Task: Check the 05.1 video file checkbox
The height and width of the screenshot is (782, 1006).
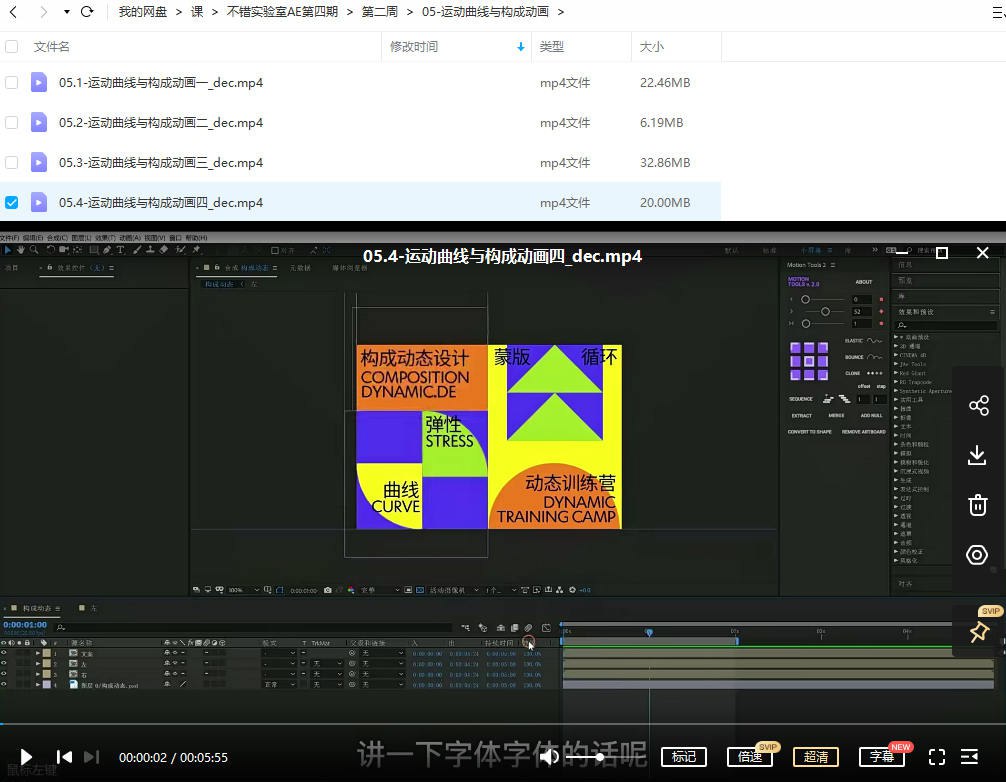Action: coord(12,83)
